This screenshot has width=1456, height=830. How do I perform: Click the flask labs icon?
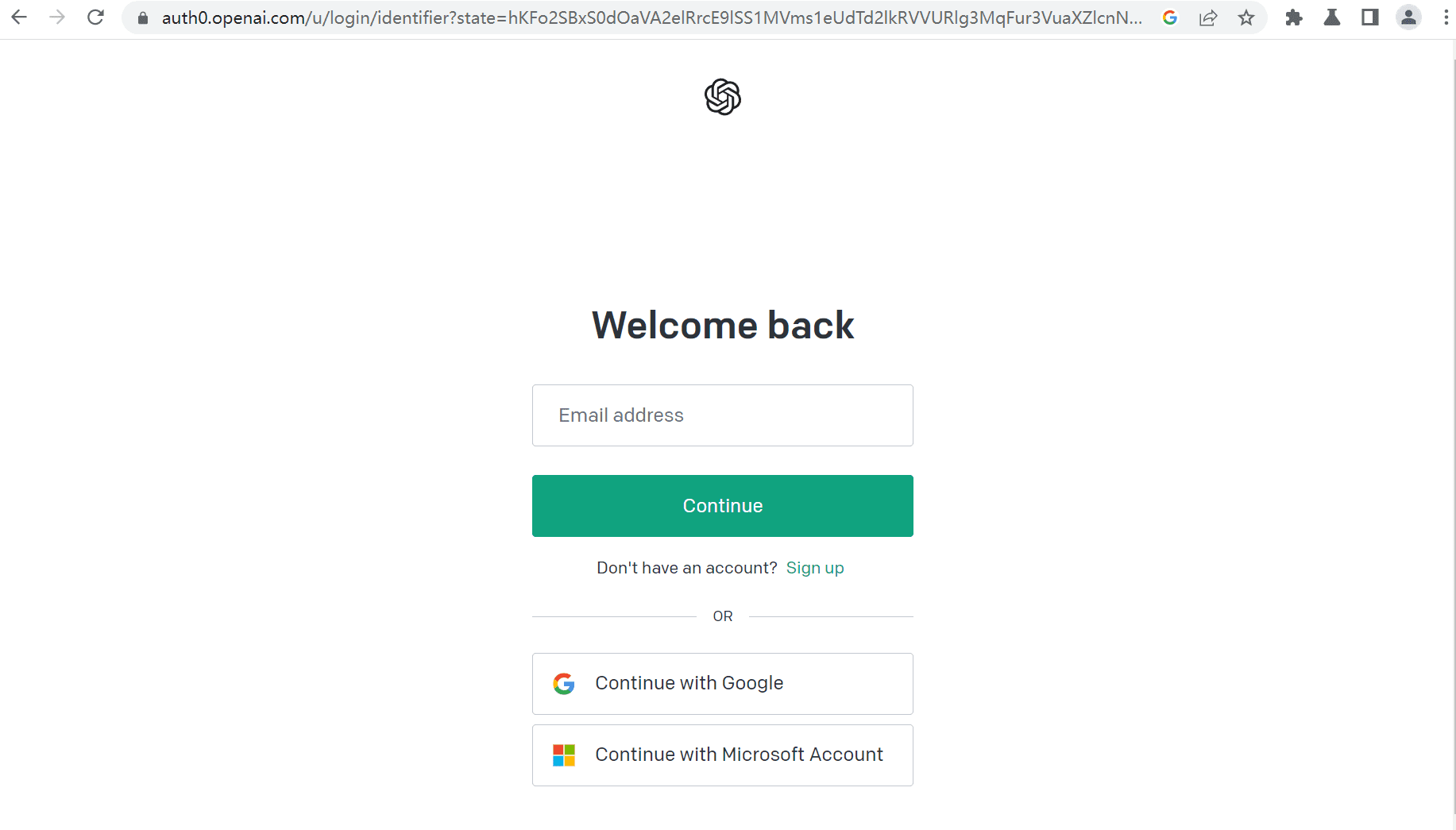pyautogui.click(x=1332, y=17)
